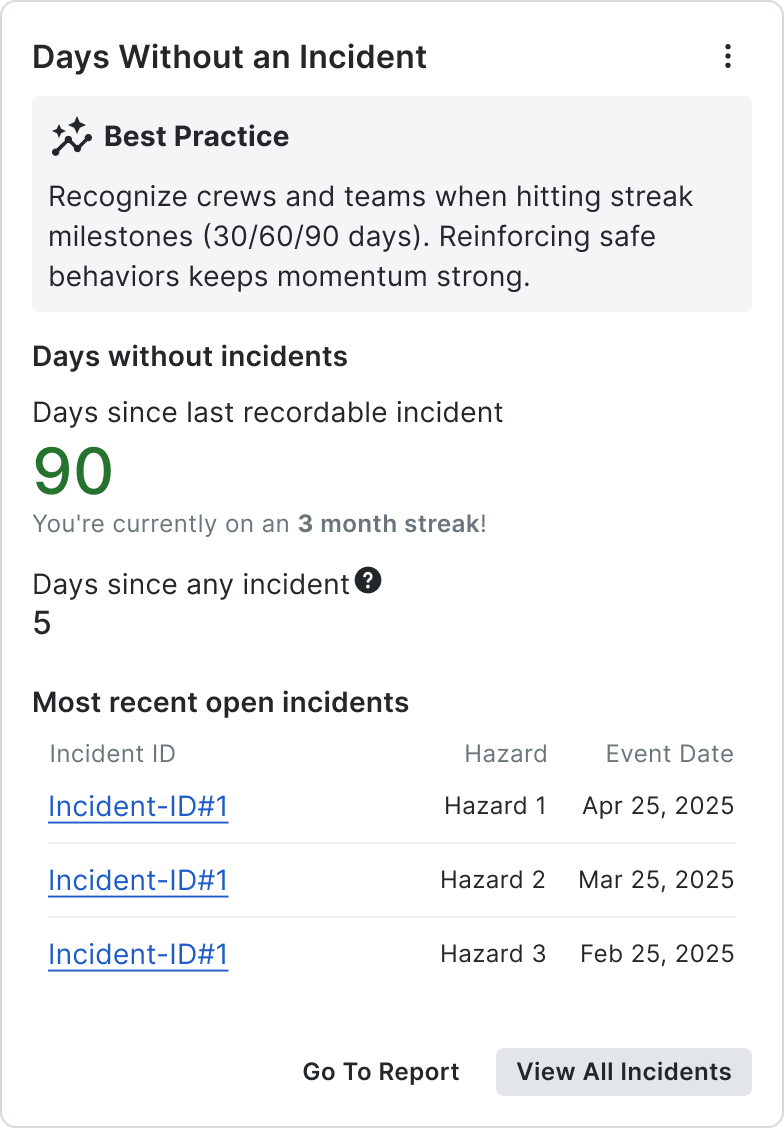Click the '3 month streak' highlighted text

coord(388,523)
